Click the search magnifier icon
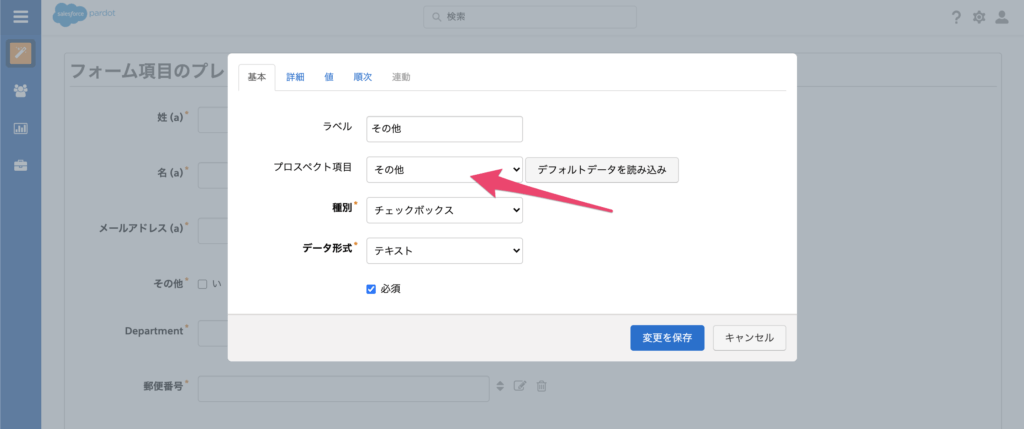1024x429 pixels. (x=438, y=17)
